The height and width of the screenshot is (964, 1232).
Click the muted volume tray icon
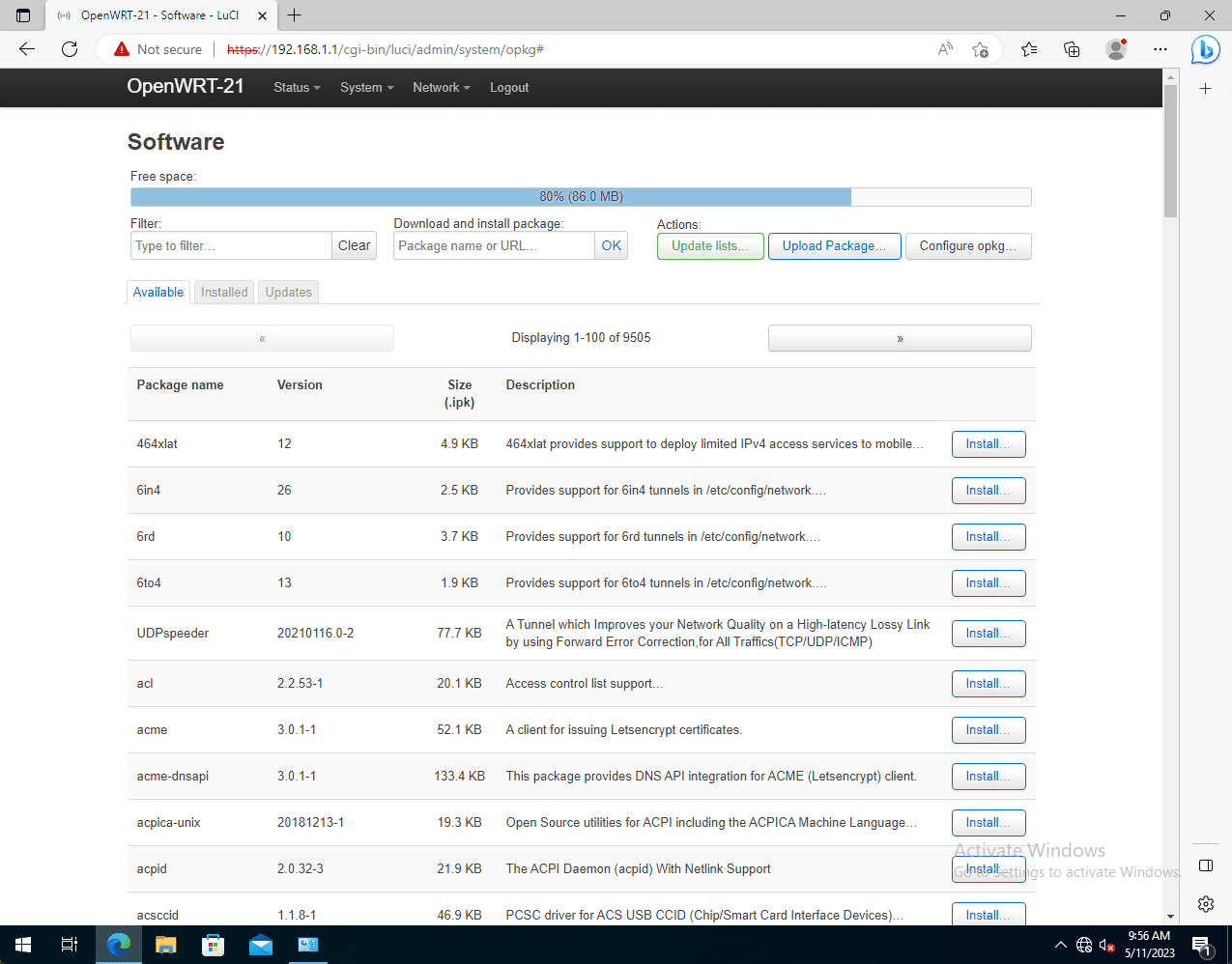1107,945
